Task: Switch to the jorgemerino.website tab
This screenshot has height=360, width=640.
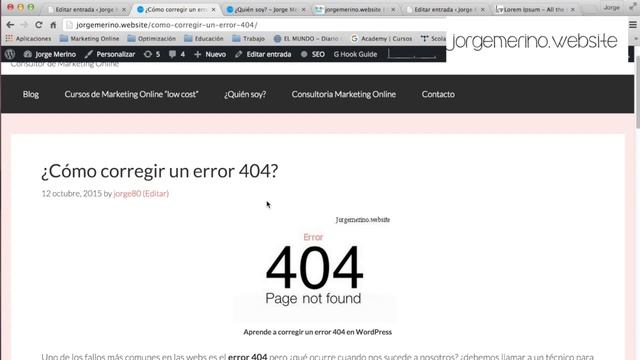Action: click(x=355, y=9)
